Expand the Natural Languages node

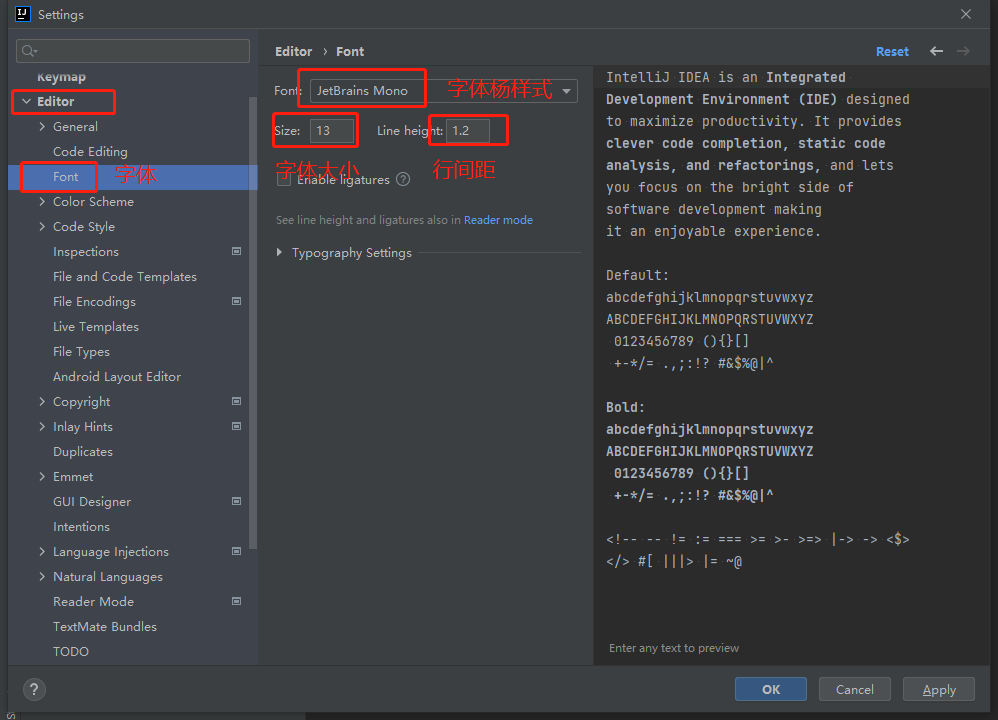click(42, 576)
